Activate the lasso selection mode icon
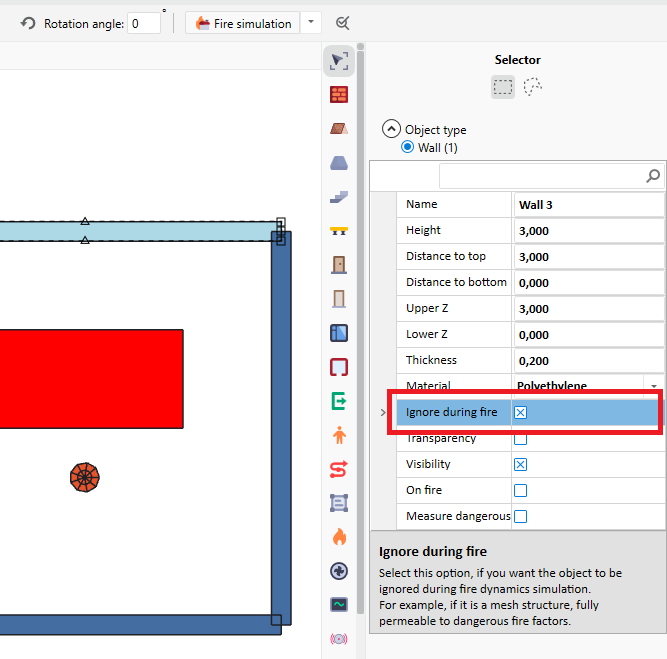This screenshot has width=667, height=659. point(534,87)
